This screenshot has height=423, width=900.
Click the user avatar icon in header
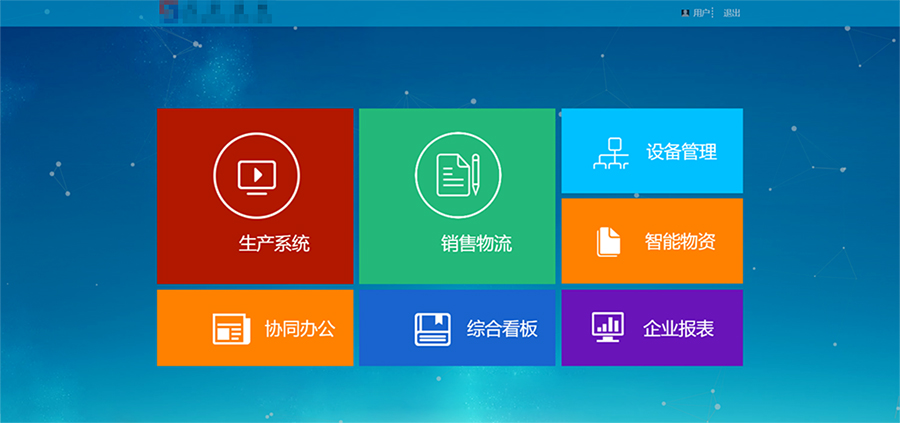tap(684, 13)
